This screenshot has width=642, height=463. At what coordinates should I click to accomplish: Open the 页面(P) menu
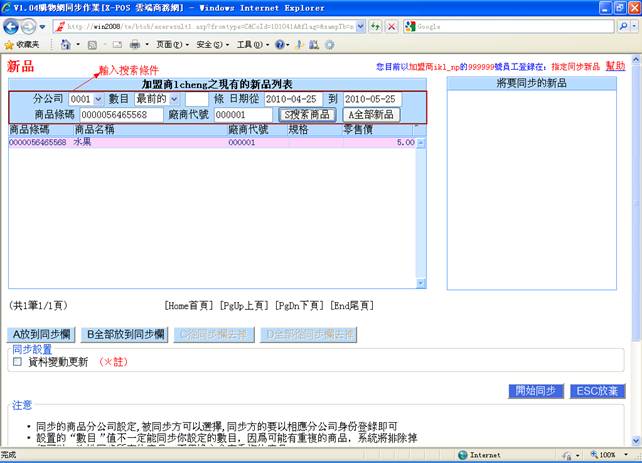coord(168,45)
